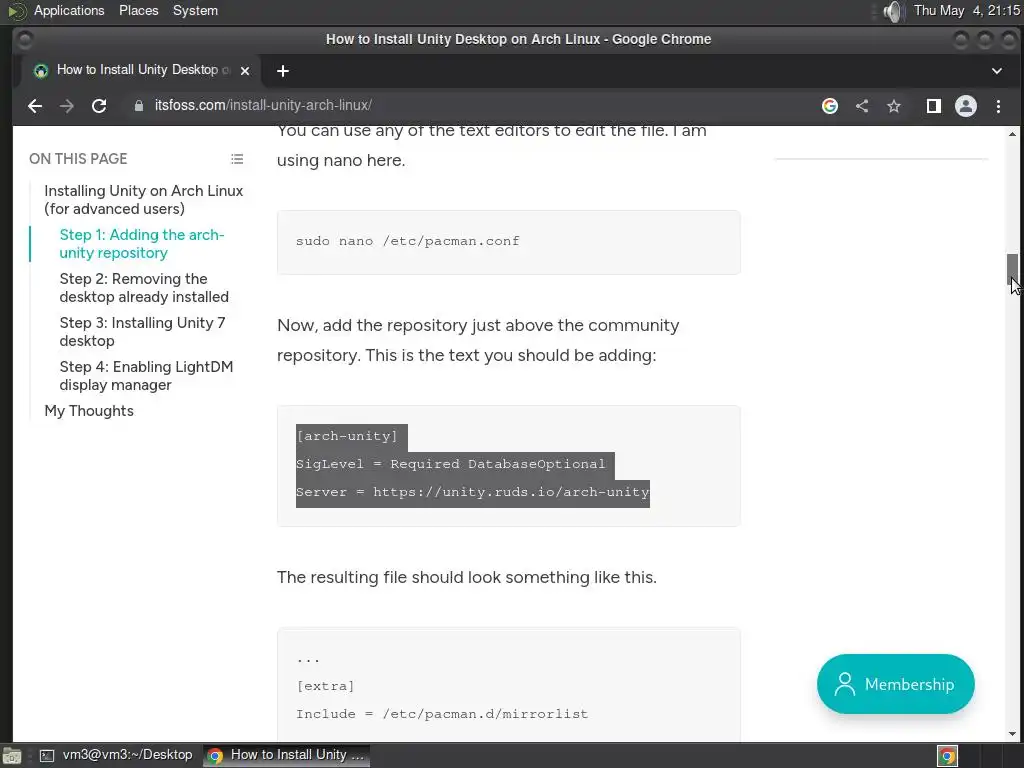Jump to Installing Unity on Arch Linux section
1024x768 pixels.
click(144, 200)
